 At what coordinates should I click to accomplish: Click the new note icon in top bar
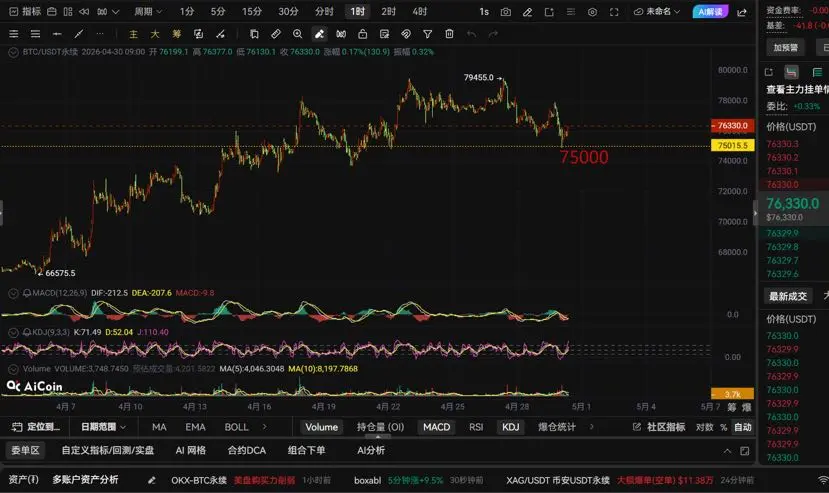click(x=549, y=12)
